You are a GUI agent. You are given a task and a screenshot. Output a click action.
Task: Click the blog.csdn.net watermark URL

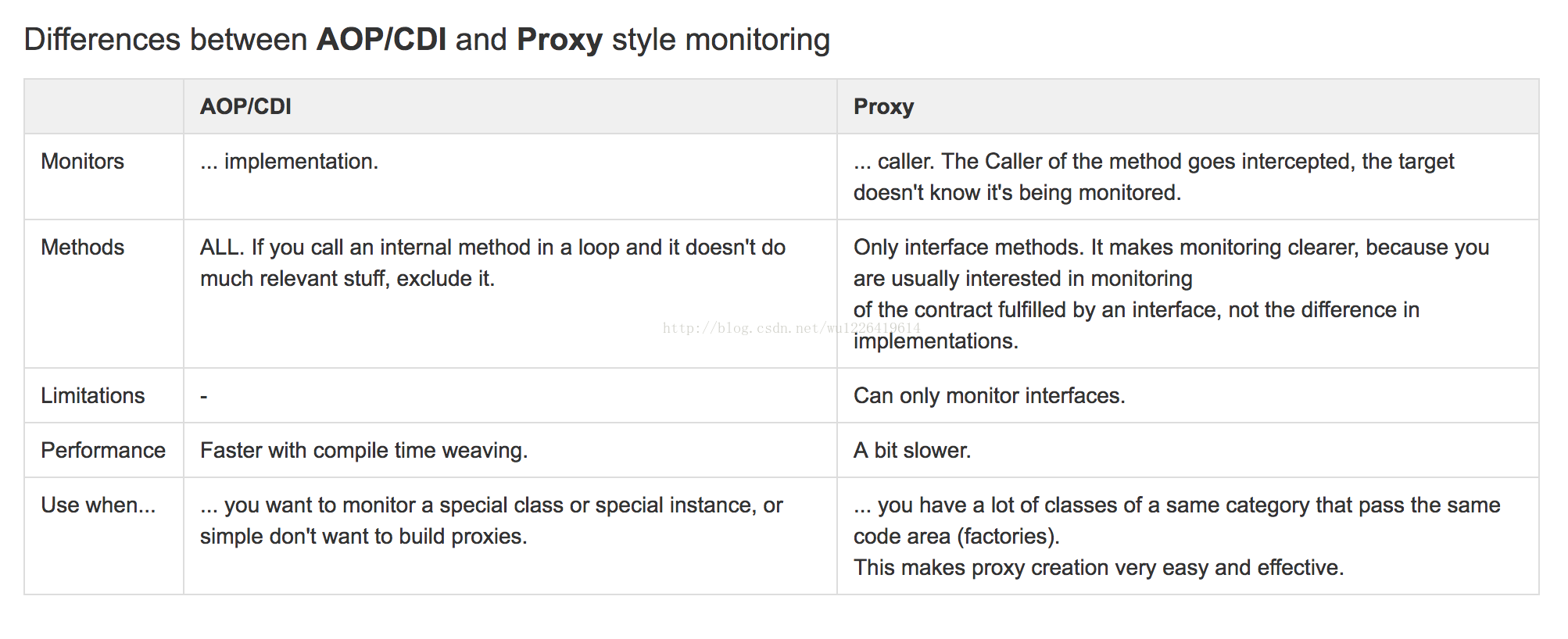click(791, 328)
